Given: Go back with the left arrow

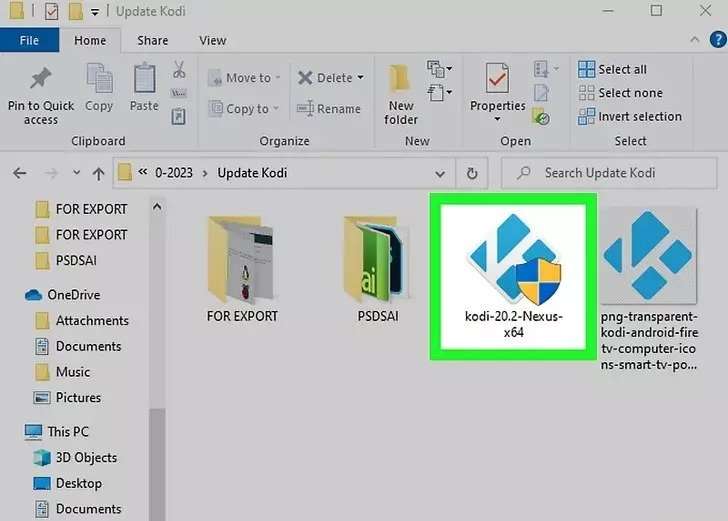Looking at the screenshot, I should point(20,173).
